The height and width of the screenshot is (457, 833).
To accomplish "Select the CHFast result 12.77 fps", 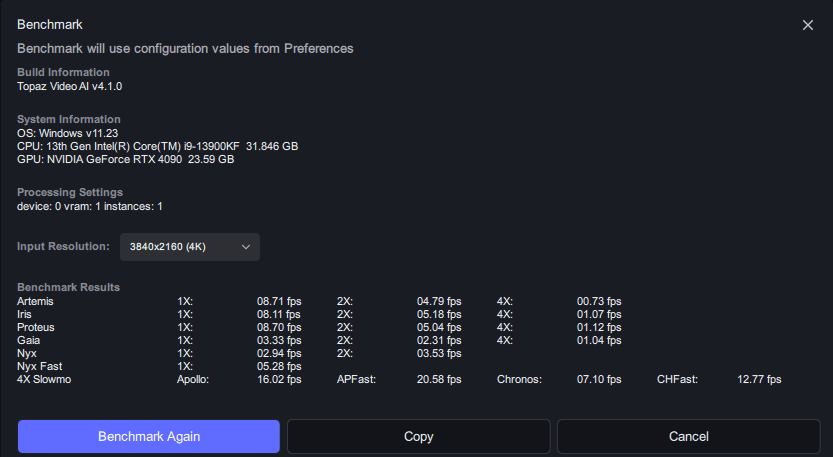I will tap(759, 379).
